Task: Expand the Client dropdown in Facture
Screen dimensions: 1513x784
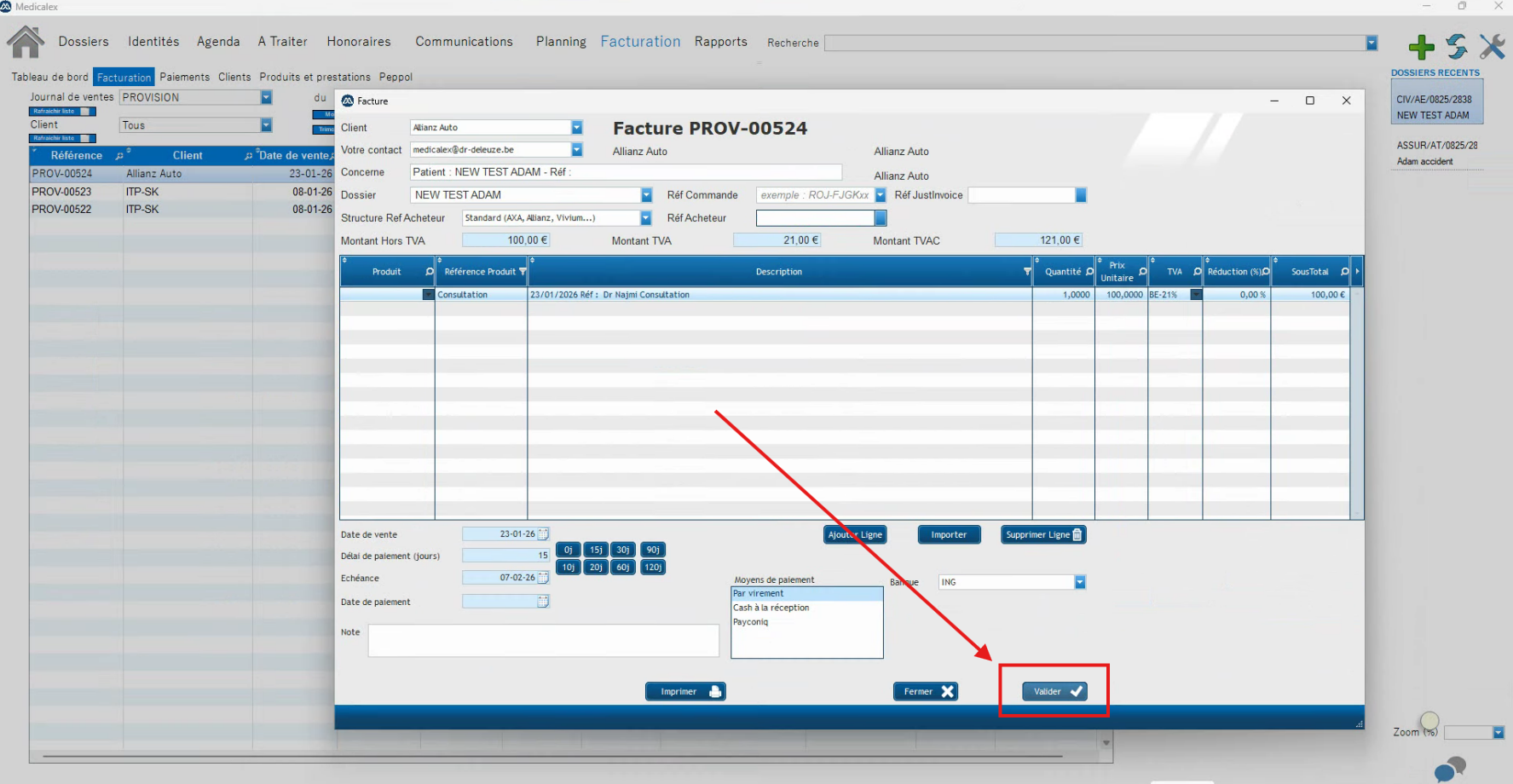Action: [x=577, y=128]
